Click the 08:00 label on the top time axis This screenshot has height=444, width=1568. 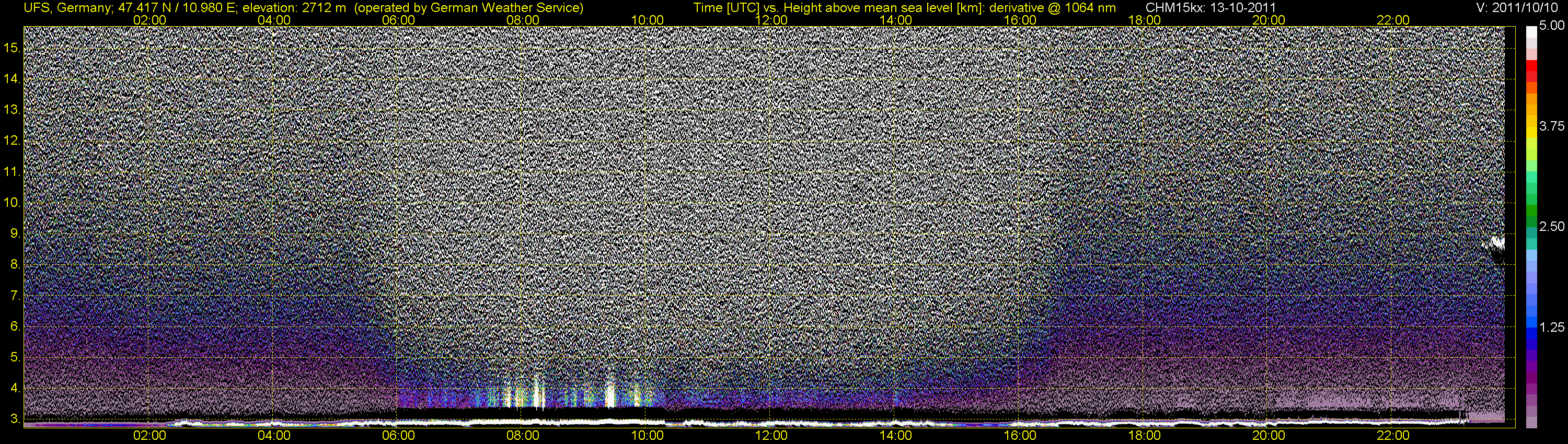click(523, 20)
